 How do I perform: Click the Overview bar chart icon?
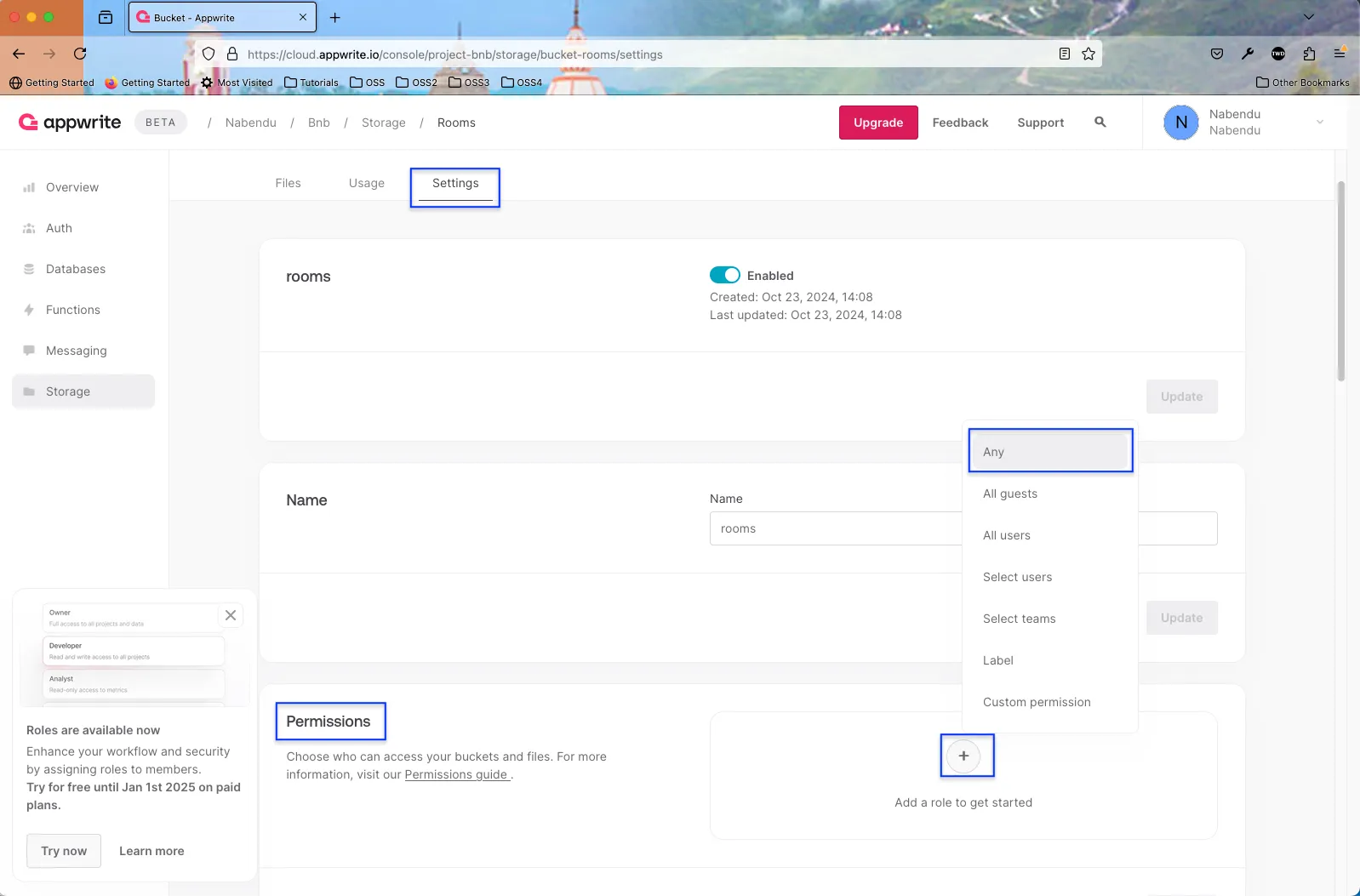tap(29, 187)
